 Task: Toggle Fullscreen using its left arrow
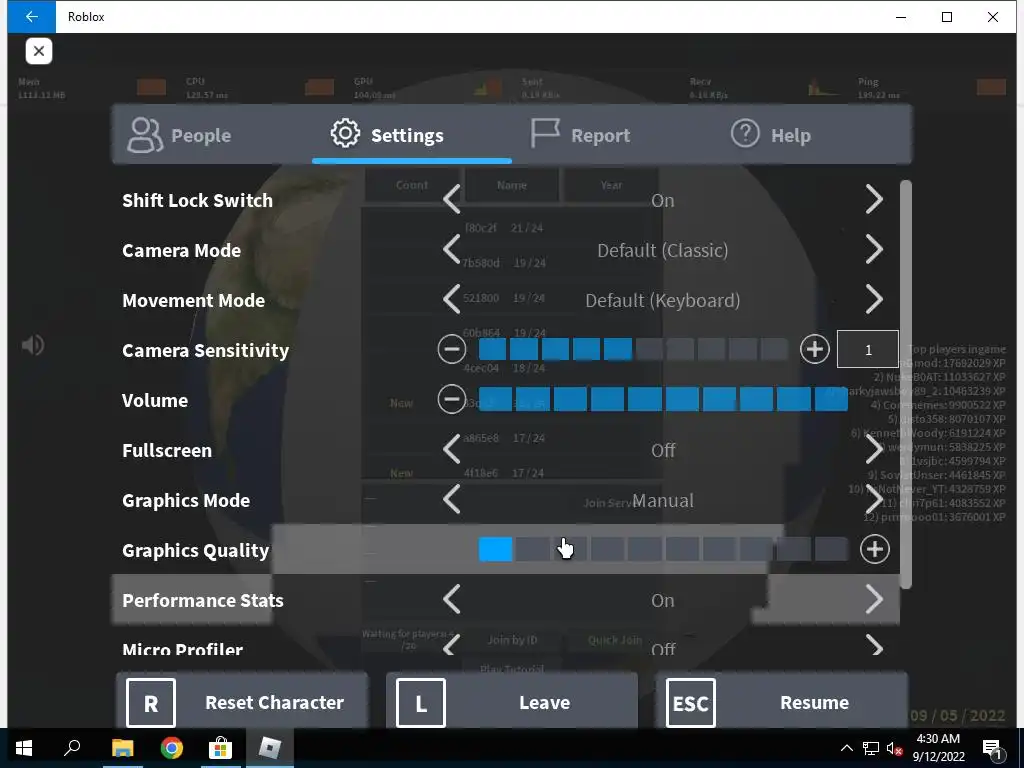(452, 449)
